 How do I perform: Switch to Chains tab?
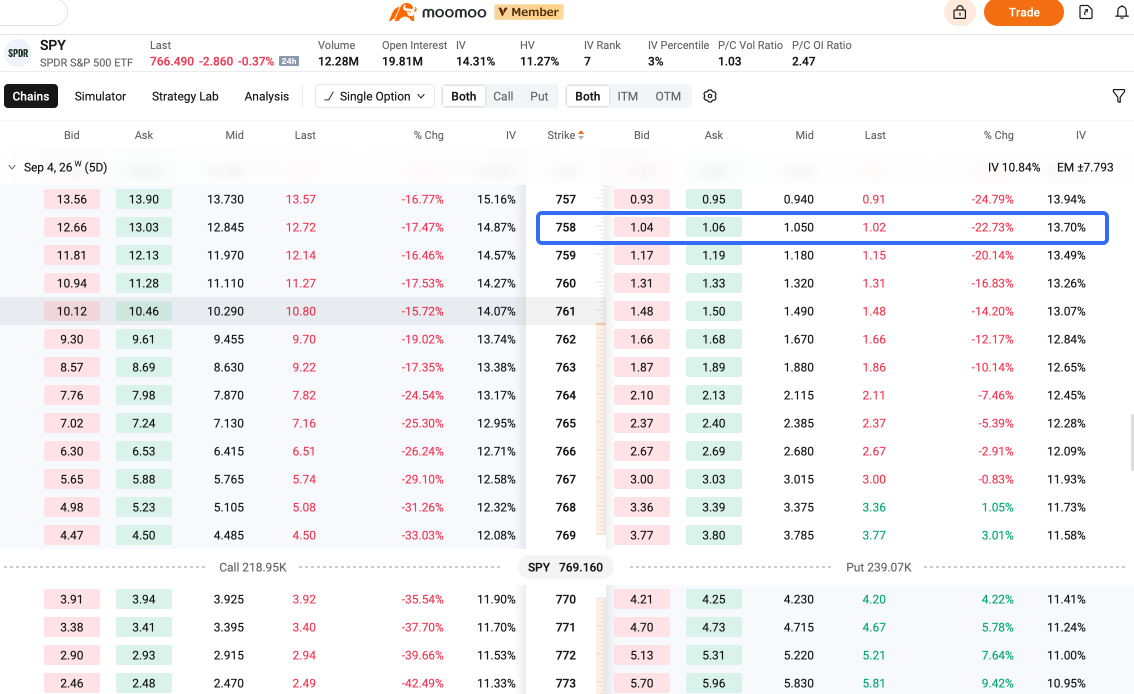(x=30, y=96)
